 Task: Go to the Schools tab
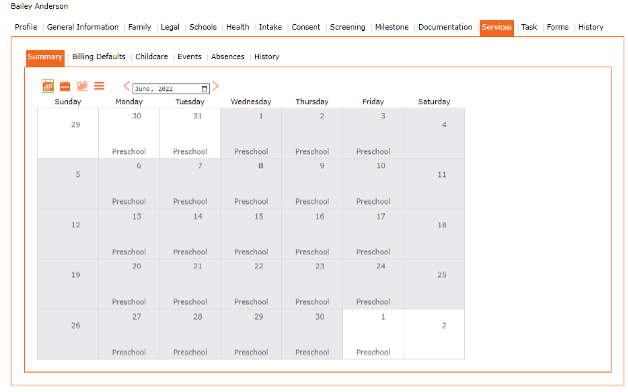pyautogui.click(x=203, y=27)
